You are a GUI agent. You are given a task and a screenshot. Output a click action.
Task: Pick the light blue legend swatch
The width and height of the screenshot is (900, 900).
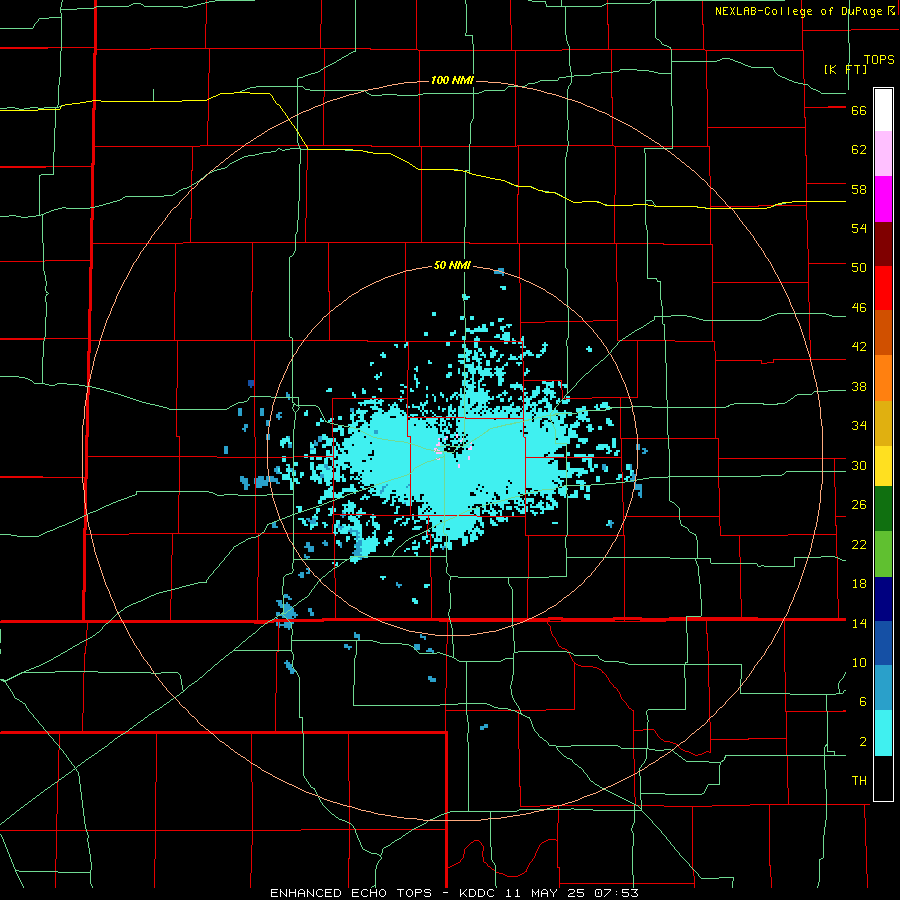(883, 688)
